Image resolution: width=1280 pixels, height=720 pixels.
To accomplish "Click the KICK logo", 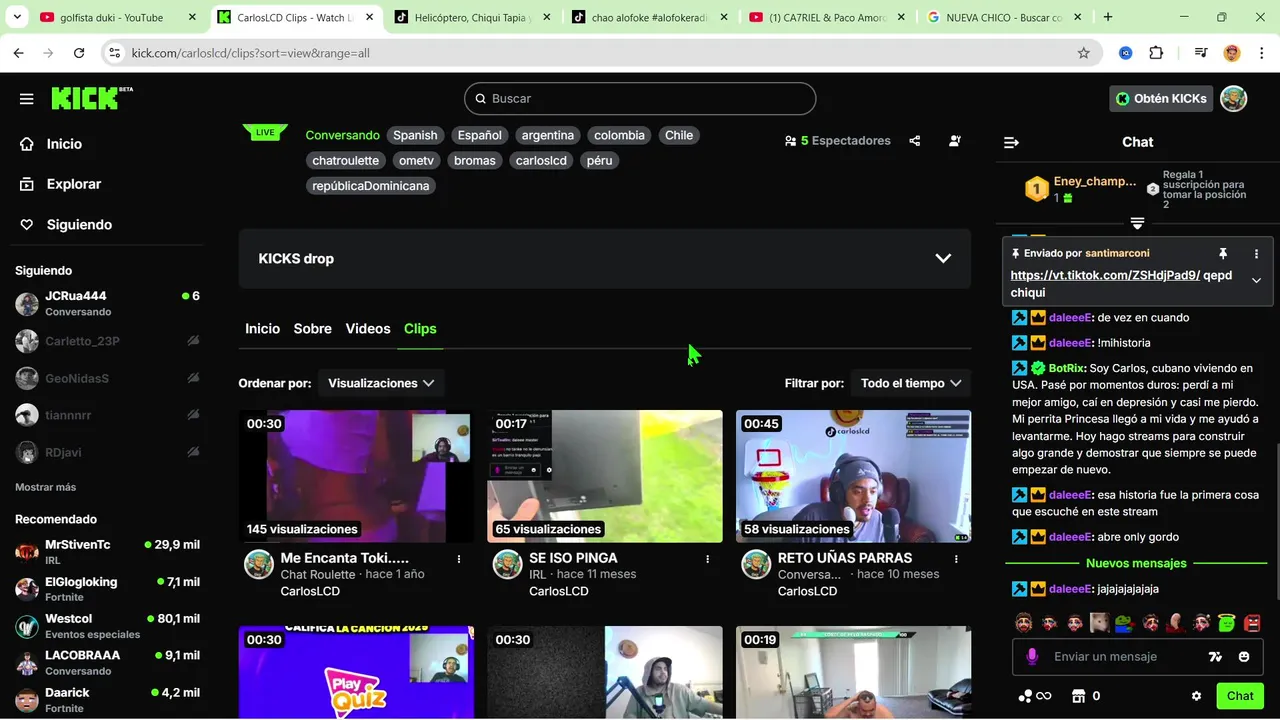I will [x=91, y=98].
